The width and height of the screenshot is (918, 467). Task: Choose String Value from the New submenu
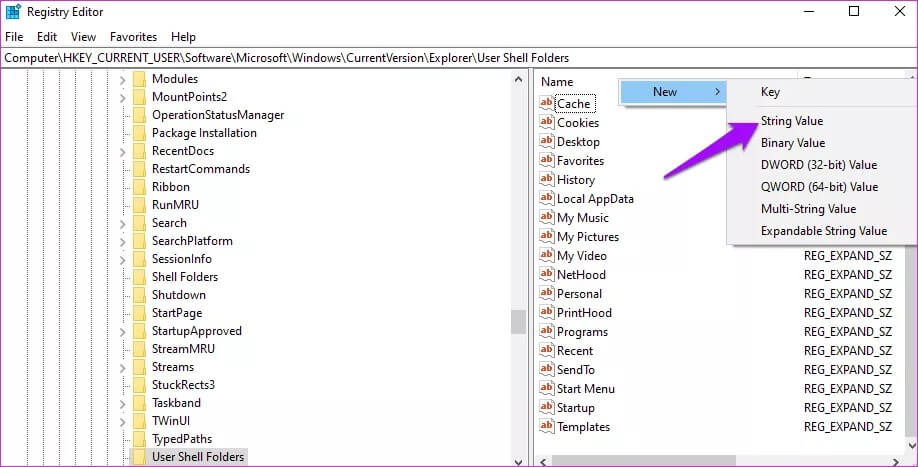(791, 121)
